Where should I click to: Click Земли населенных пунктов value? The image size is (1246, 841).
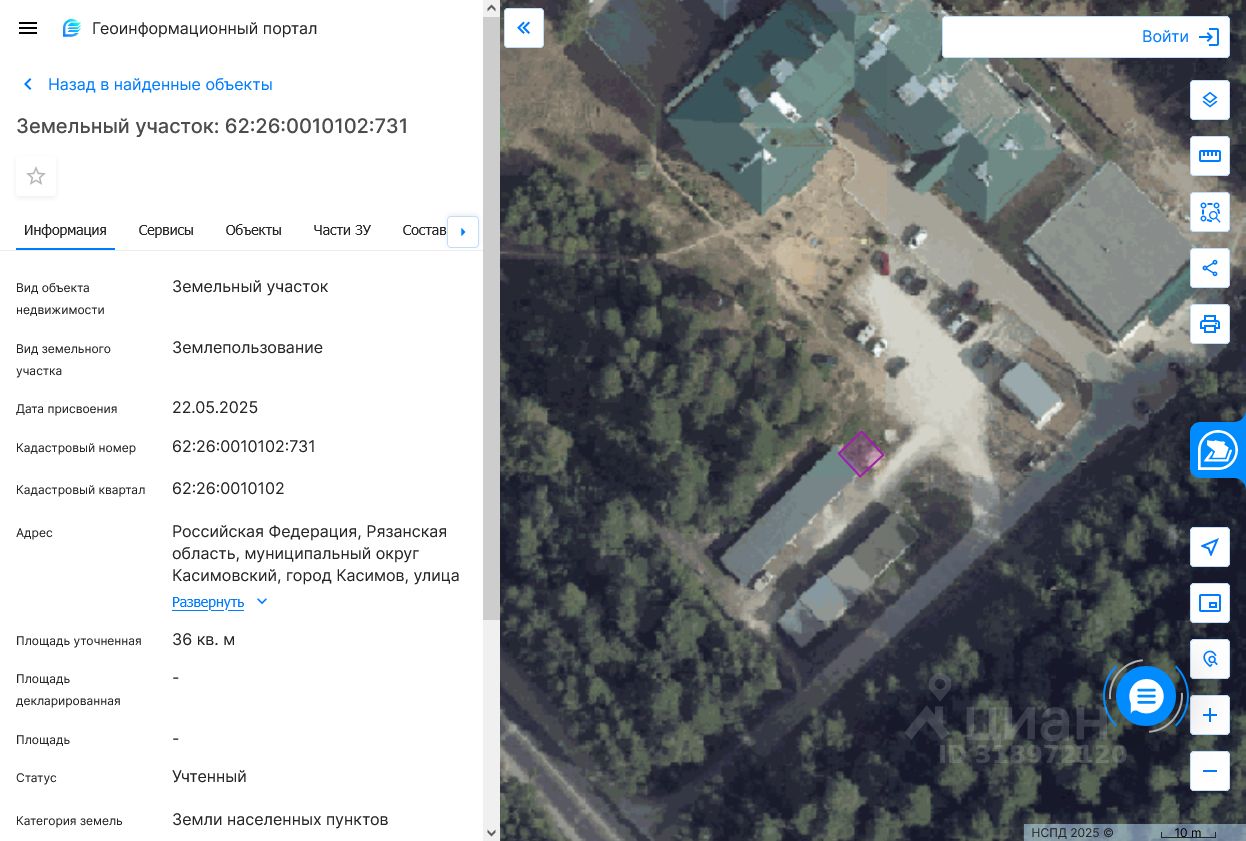point(280,820)
